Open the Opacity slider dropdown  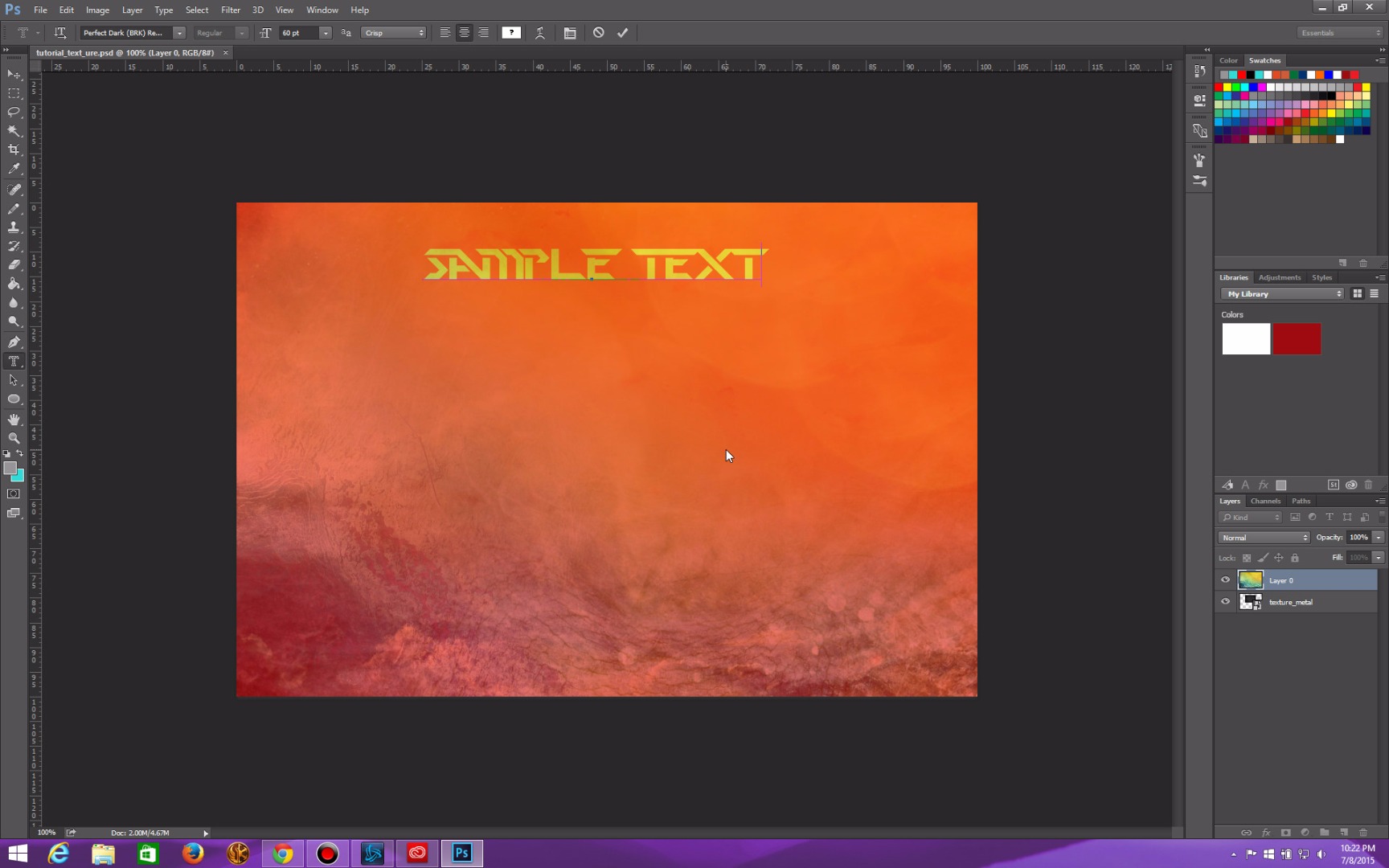(1378, 538)
